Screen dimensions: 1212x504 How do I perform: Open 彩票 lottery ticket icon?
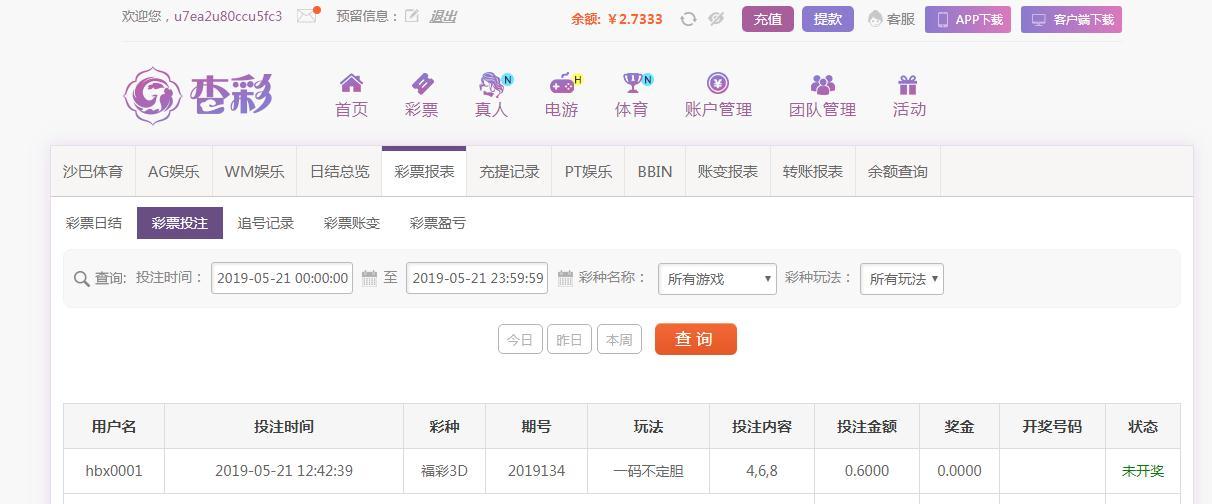click(x=422, y=83)
